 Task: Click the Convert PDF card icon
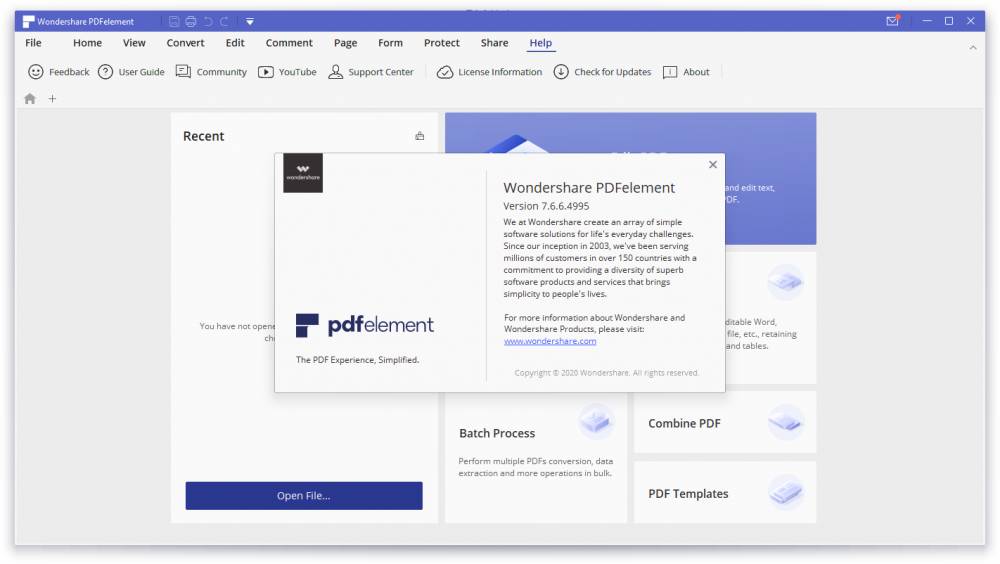point(785,281)
